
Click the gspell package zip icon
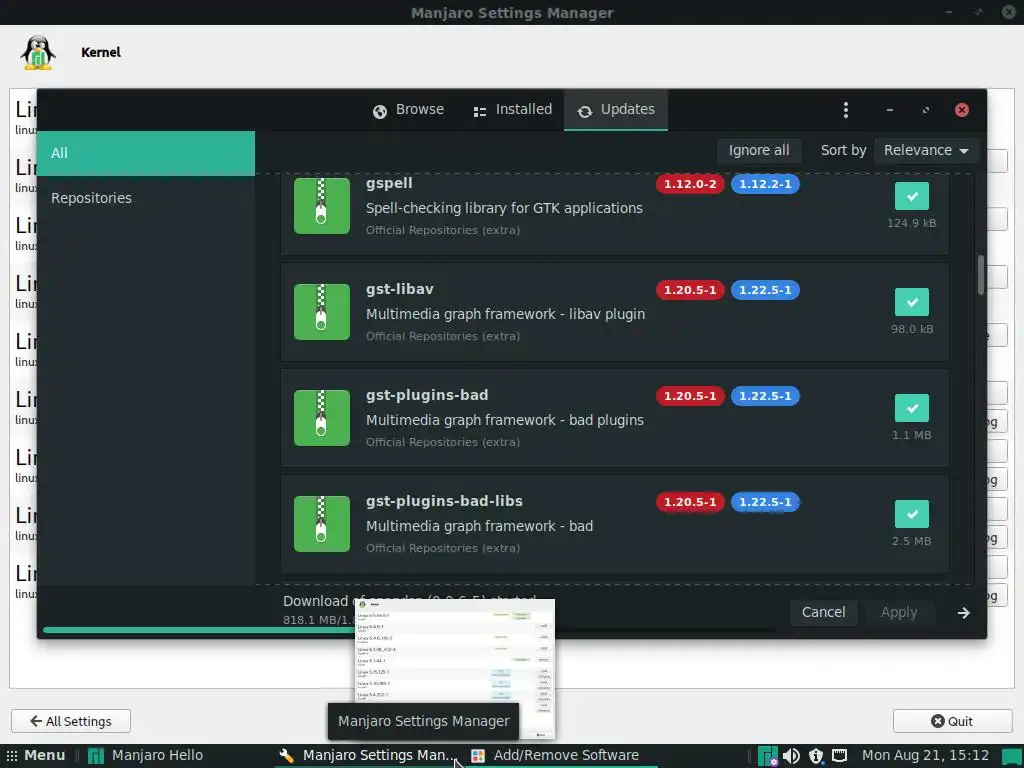pos(322,206)
